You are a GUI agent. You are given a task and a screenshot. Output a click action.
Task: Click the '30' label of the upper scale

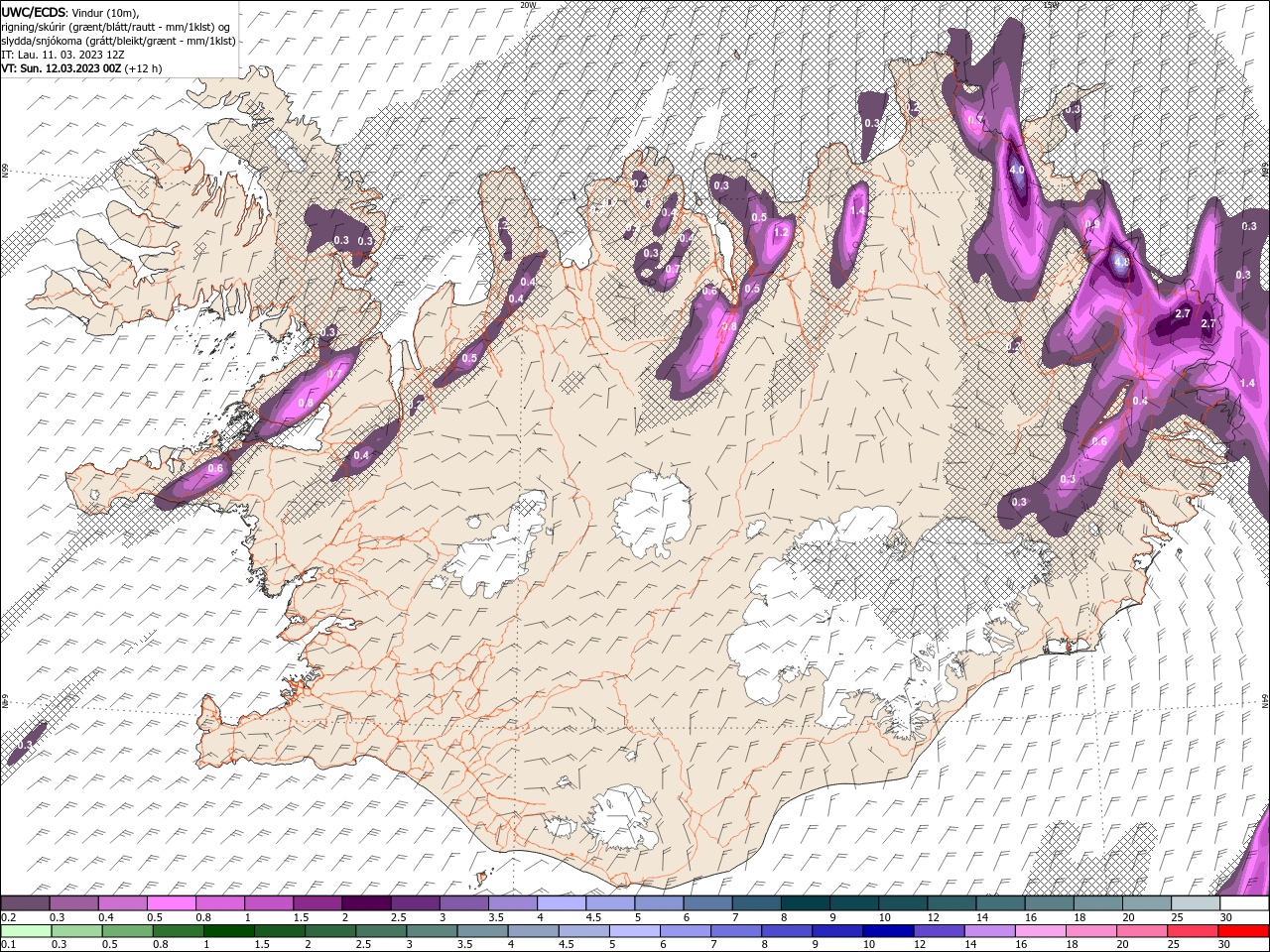click(1226, 917)
